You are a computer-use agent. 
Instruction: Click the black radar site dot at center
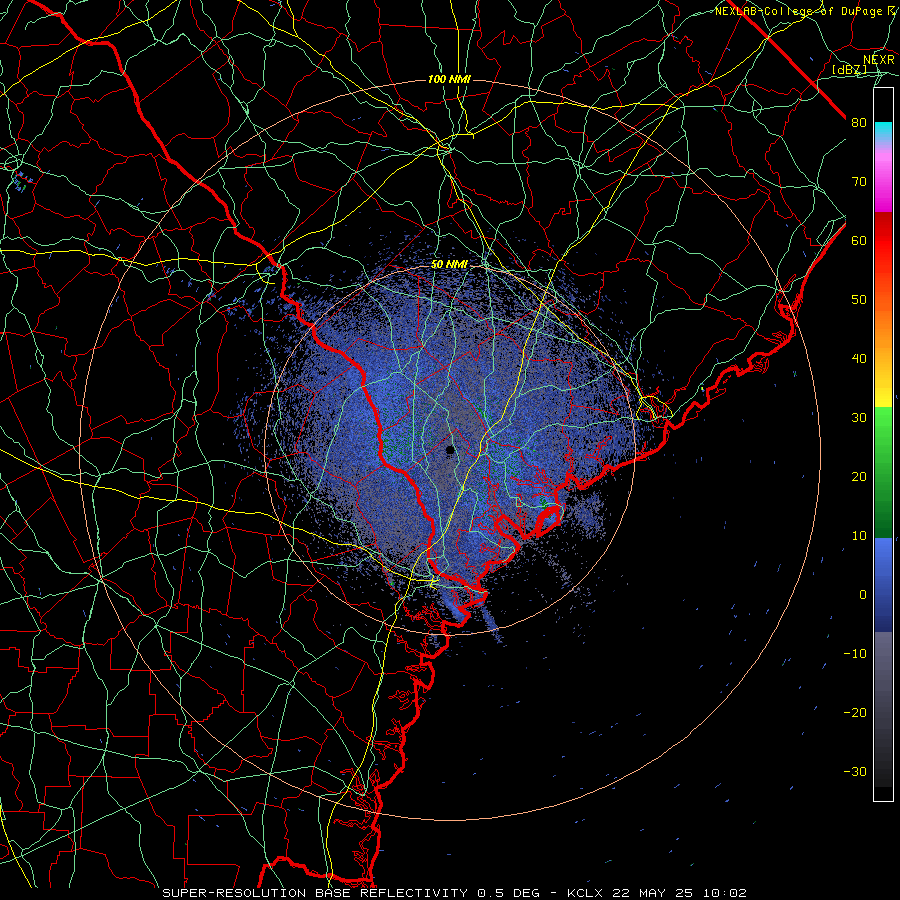click(450, 450)
